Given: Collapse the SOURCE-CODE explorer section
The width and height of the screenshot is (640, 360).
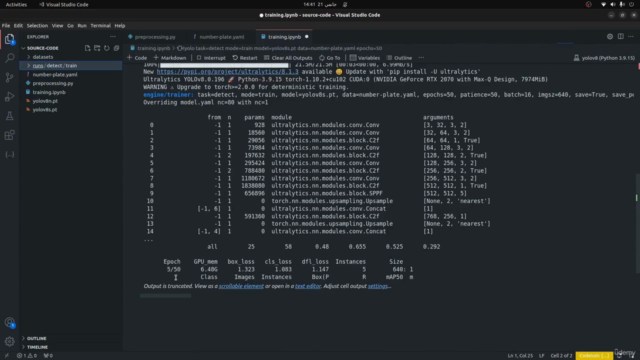Looking at the screenshot, I should click(x=42, y=48).
